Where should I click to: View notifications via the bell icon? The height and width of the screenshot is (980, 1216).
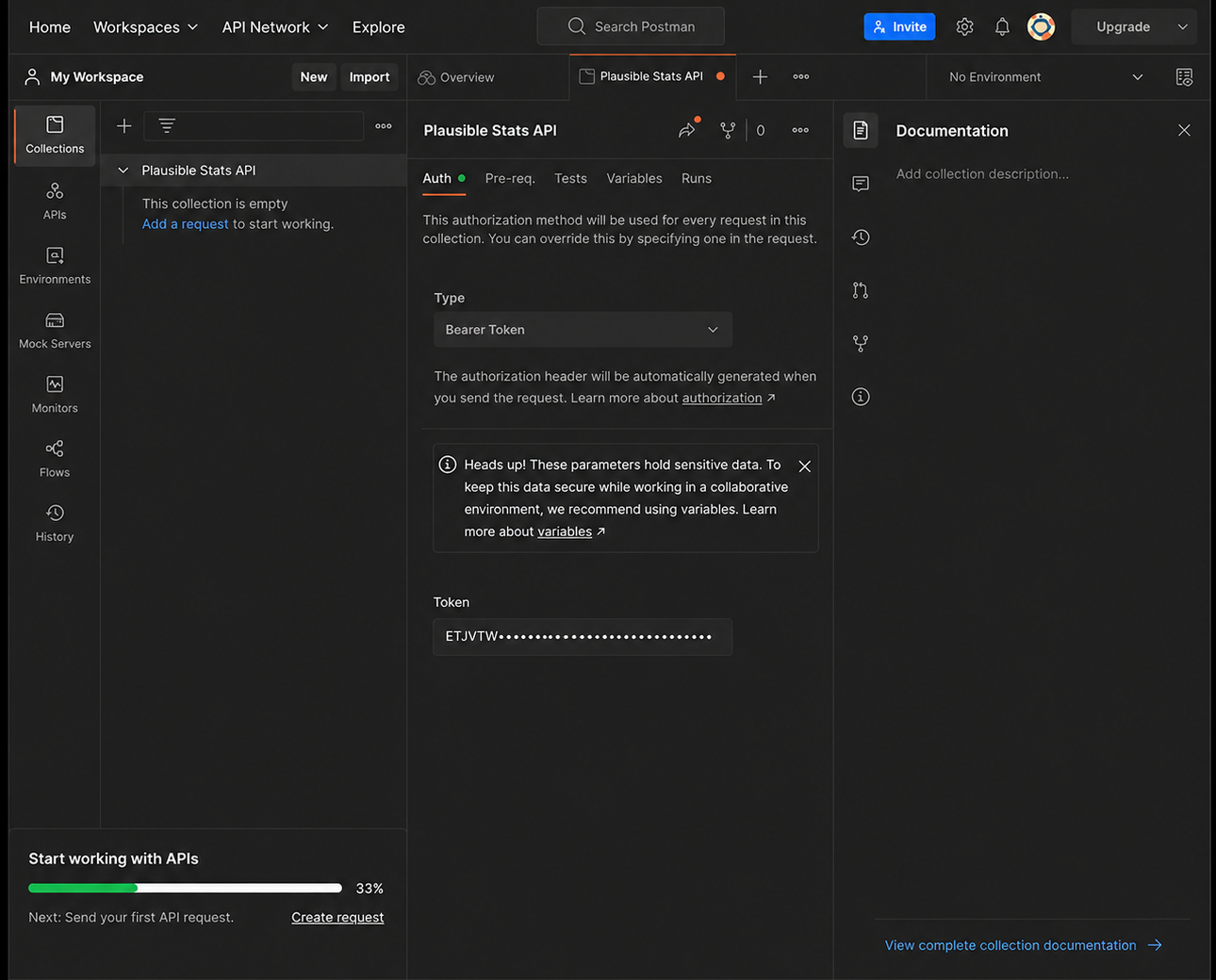tap(1002, 26)
